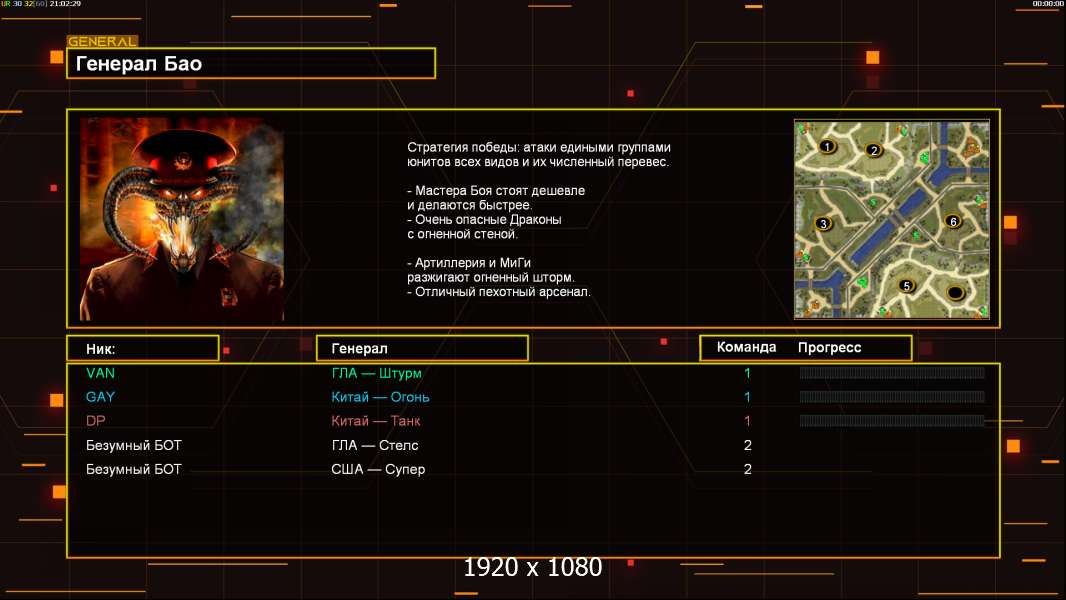This screenshot has height=600, width=1066.
Task: Click the 'Прогресс' column header
Action: tap(829, 347)
